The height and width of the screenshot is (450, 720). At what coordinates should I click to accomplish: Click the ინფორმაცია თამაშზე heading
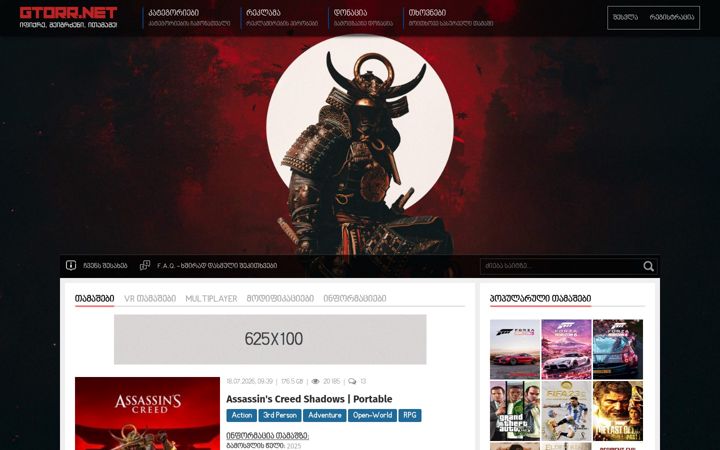(268, 435)
